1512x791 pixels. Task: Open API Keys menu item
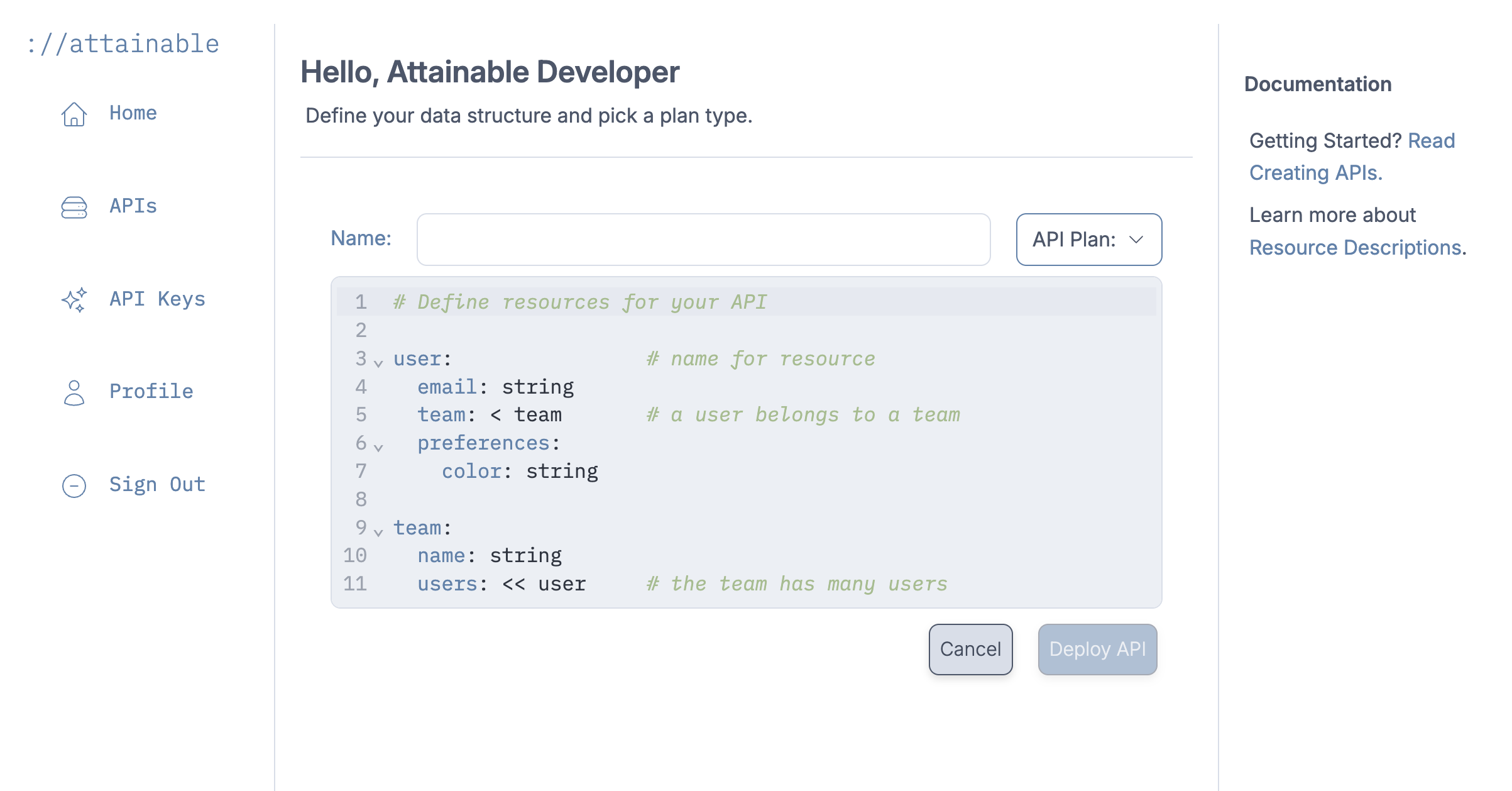coord(157,299)
